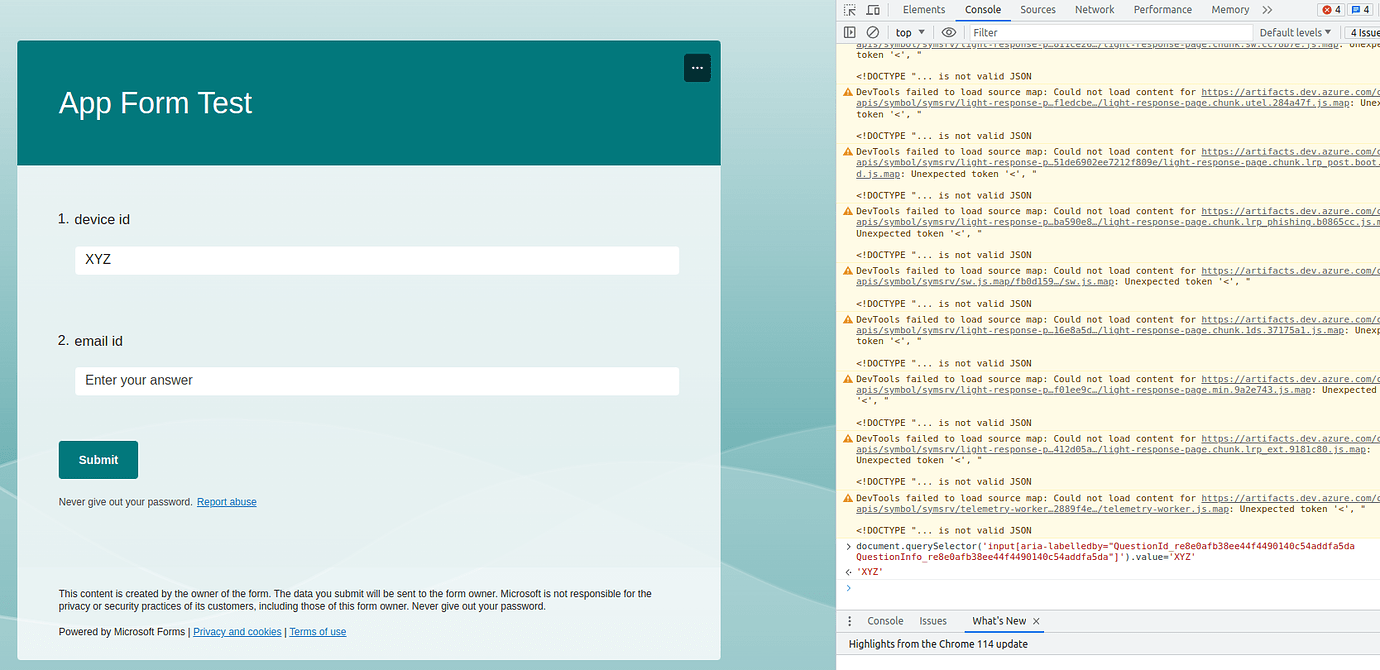This screenshot has width=1380, height=670.
Task: Open the Sources panel
Action: point(1037,9)
